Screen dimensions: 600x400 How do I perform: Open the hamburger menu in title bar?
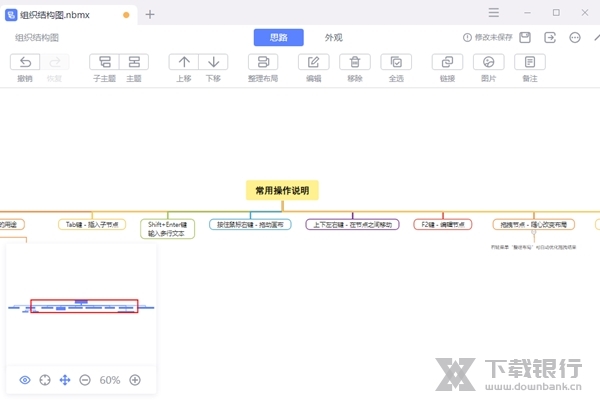click(494, 13)
